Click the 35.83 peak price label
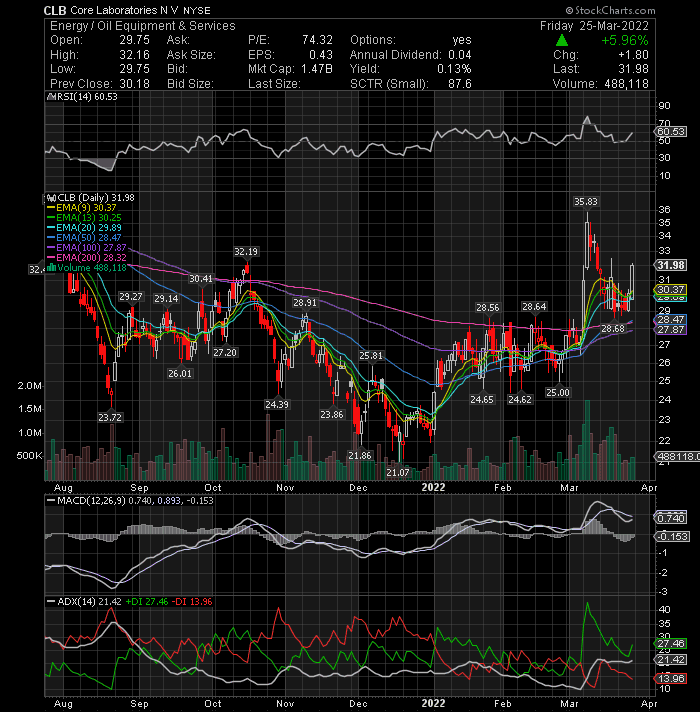700x712 pixels. [586, 202]
